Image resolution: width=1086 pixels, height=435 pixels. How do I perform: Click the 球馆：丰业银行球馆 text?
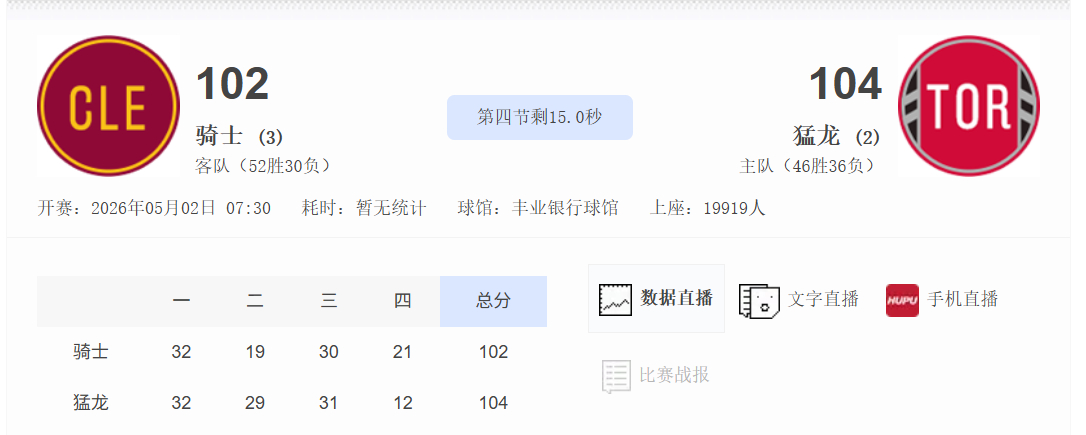[x=538, y=208]
